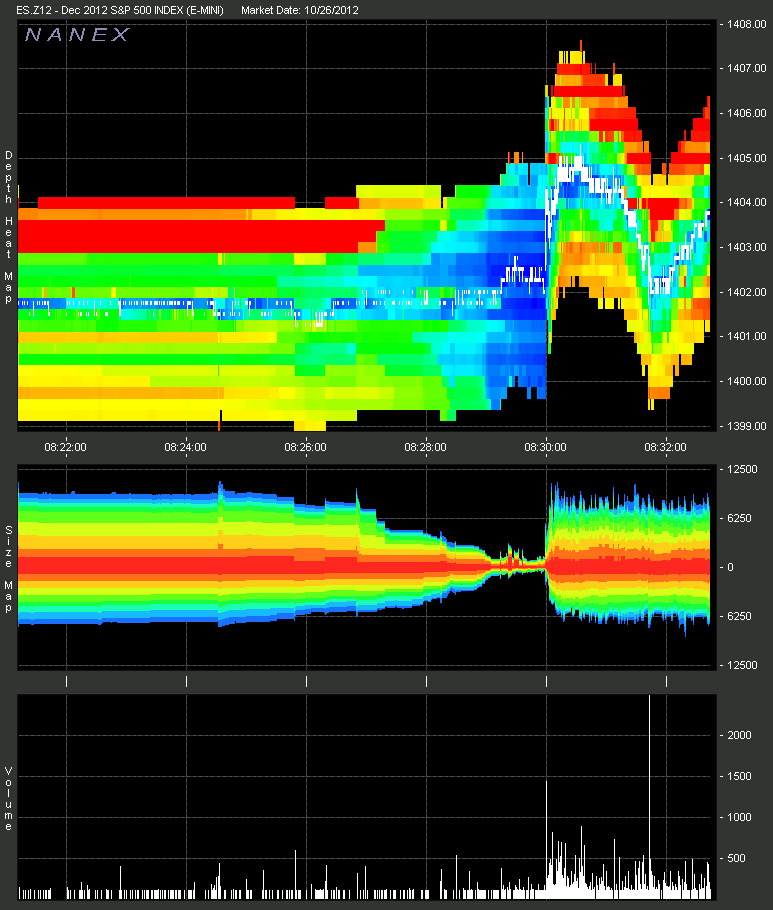Click the 1407.00 price axis label

pyautogui.click(x=746, y=68)
